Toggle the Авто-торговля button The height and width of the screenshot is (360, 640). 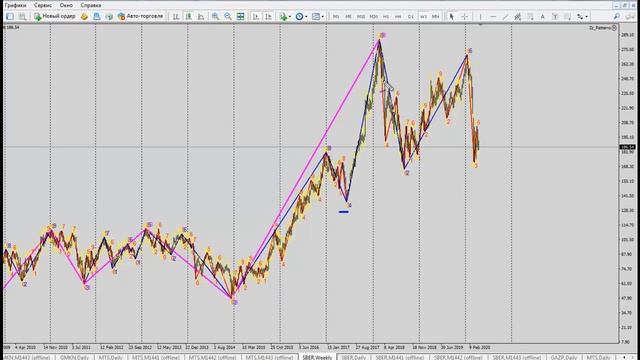(x=140, y=16)
